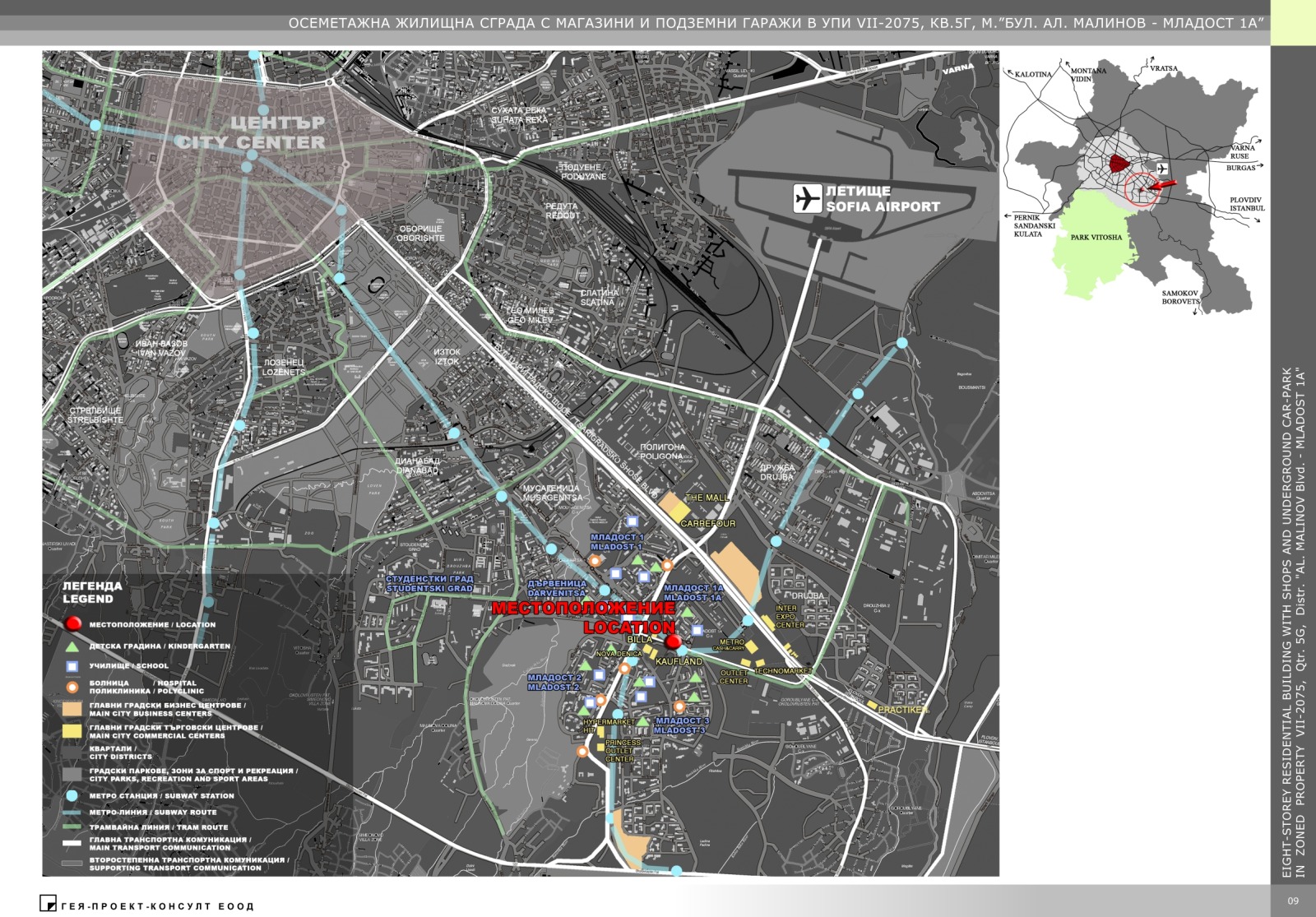Click the red МЕСТОПОЛОЖЕНИЕ heading on the map
The image size is (1316, 917).
tap(582, 609)
